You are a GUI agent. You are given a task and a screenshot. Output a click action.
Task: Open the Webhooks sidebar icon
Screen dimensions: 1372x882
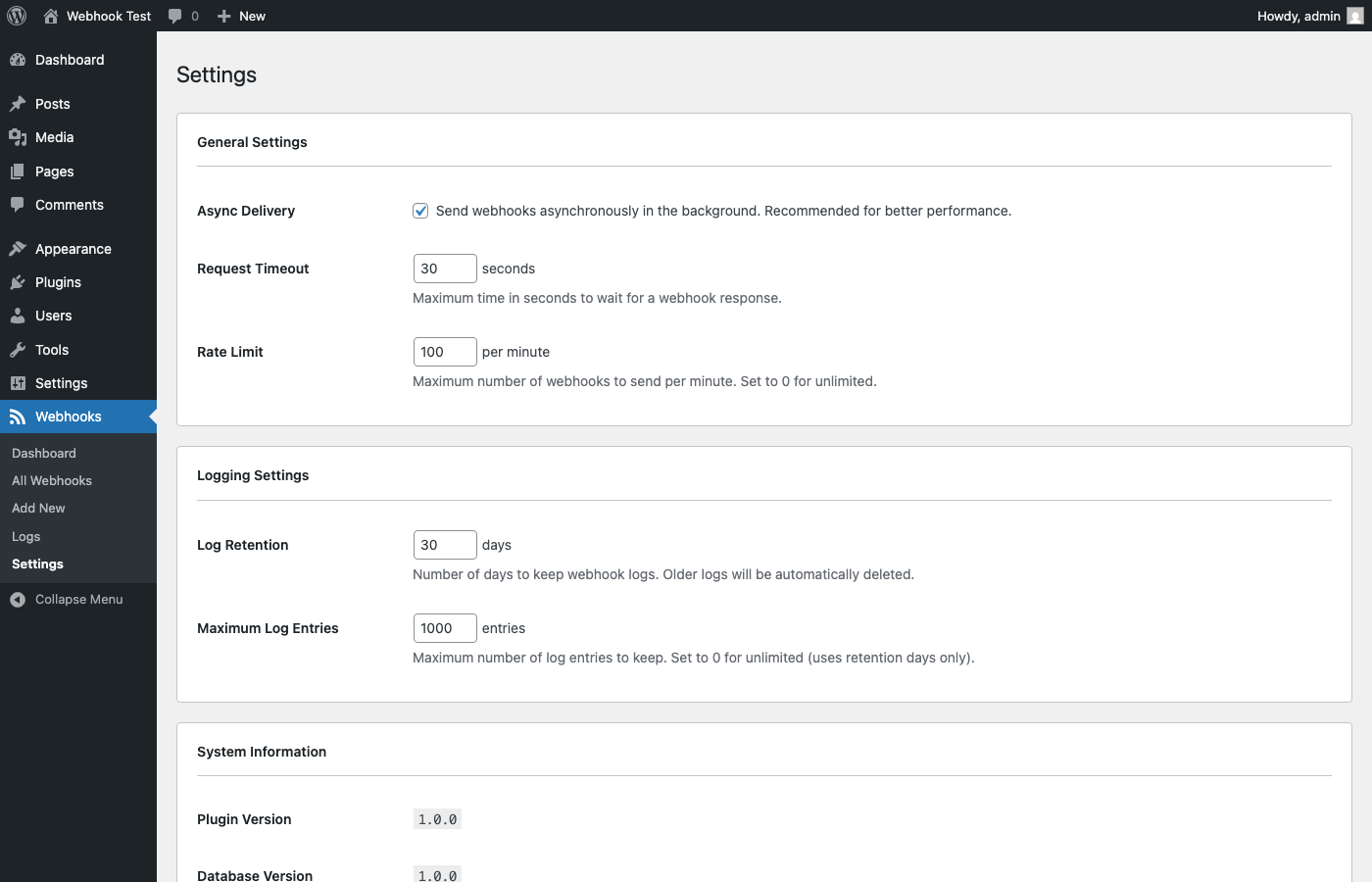[x=18, y=416]
